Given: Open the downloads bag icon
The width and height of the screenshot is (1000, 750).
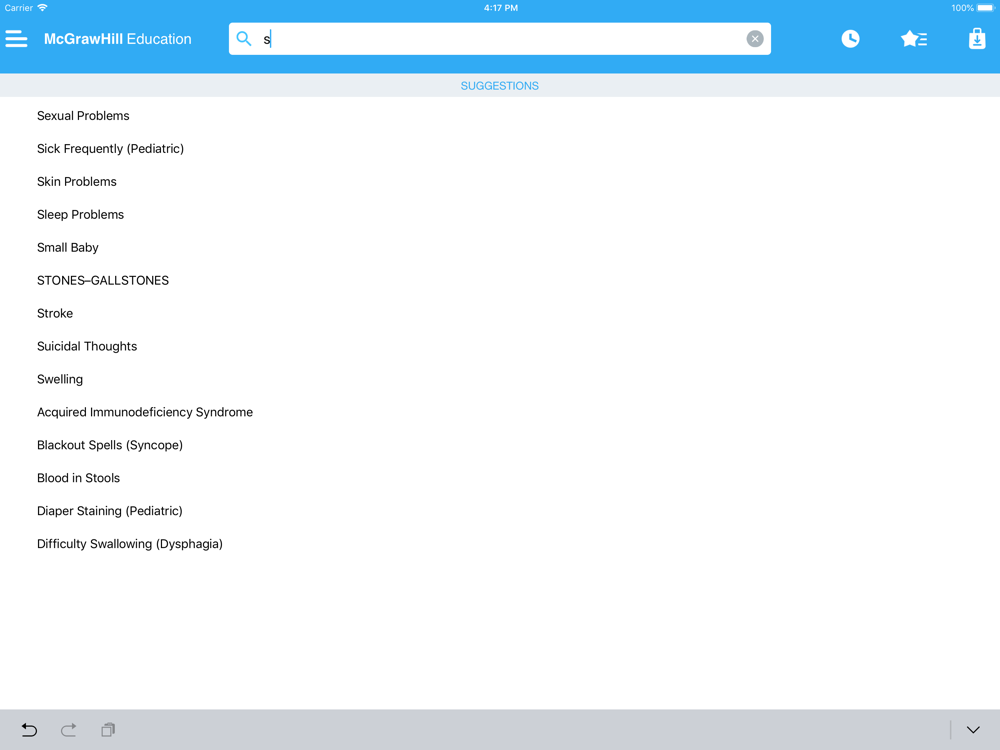Looking at the screenshot, I should (x=977, y=39).
